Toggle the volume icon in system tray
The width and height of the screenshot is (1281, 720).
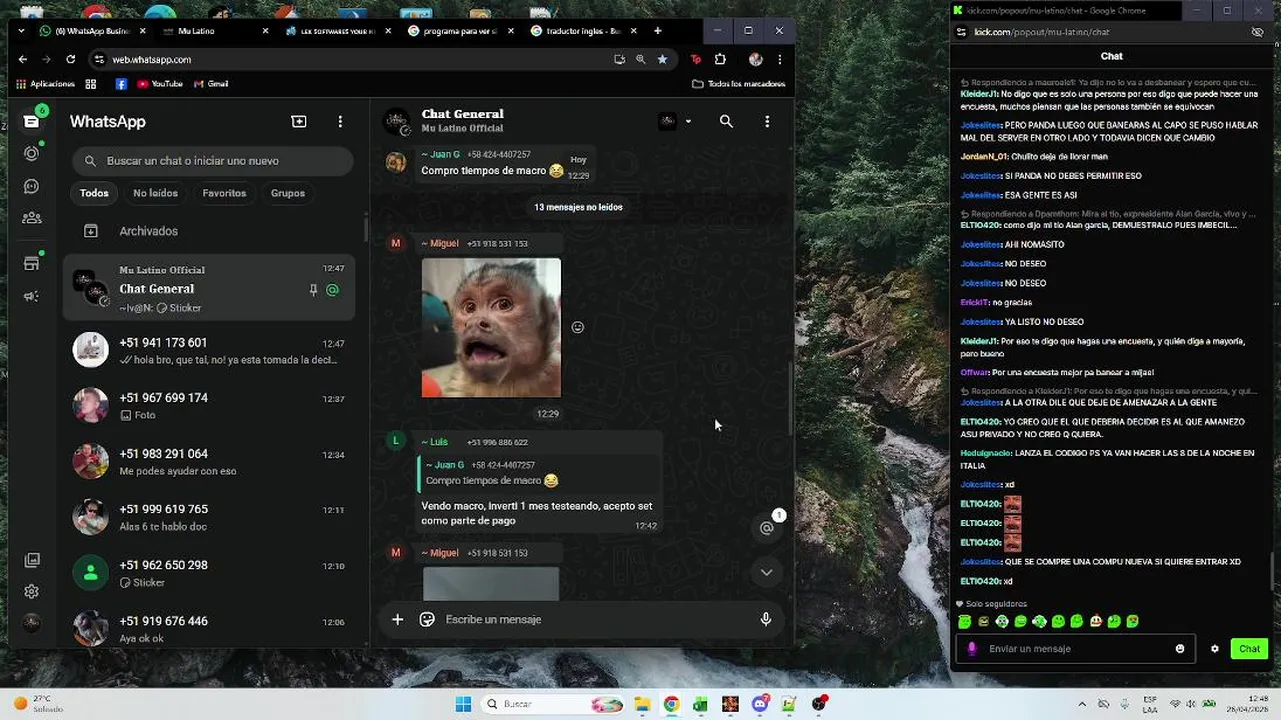pos(1193,704)
